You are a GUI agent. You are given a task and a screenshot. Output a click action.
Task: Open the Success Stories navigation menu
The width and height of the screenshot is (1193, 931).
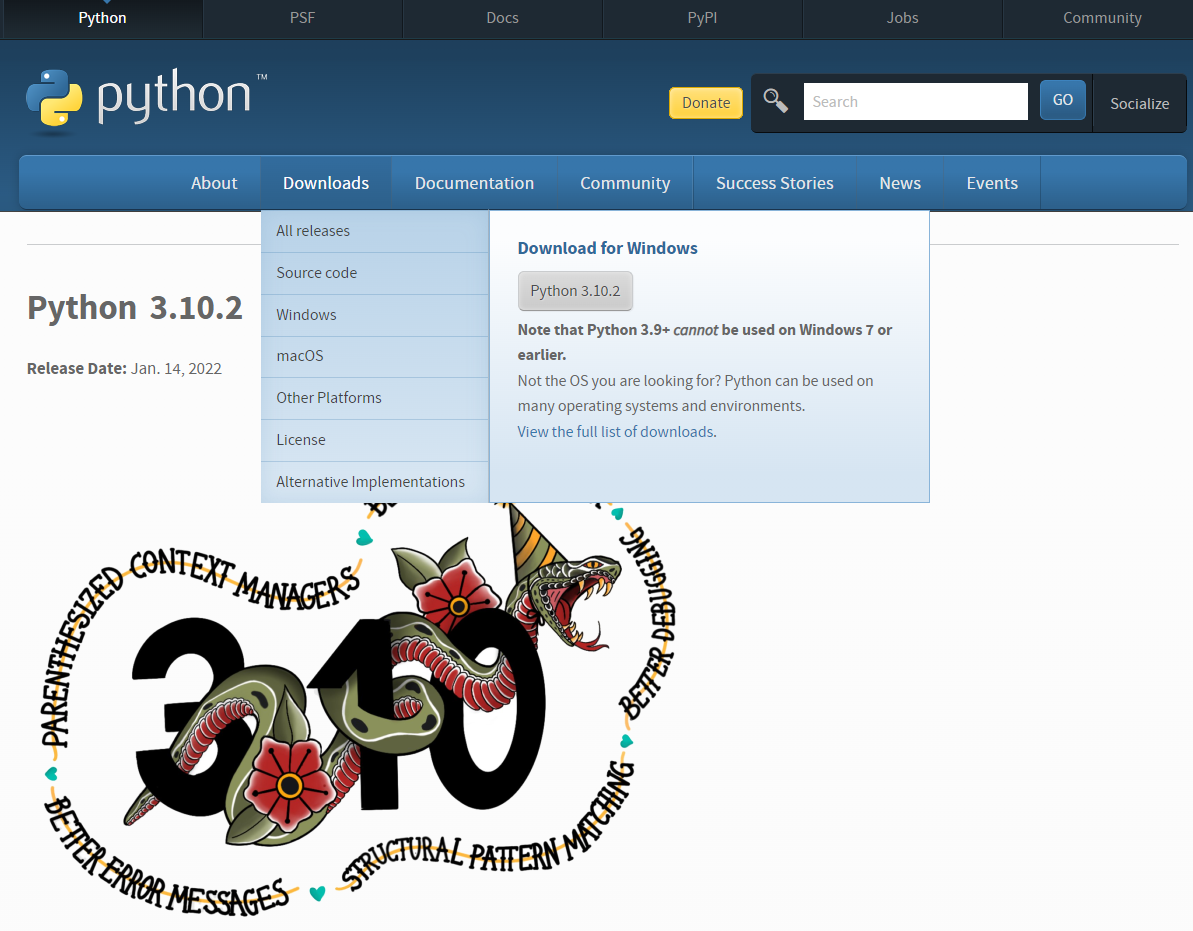pos(775,183)
